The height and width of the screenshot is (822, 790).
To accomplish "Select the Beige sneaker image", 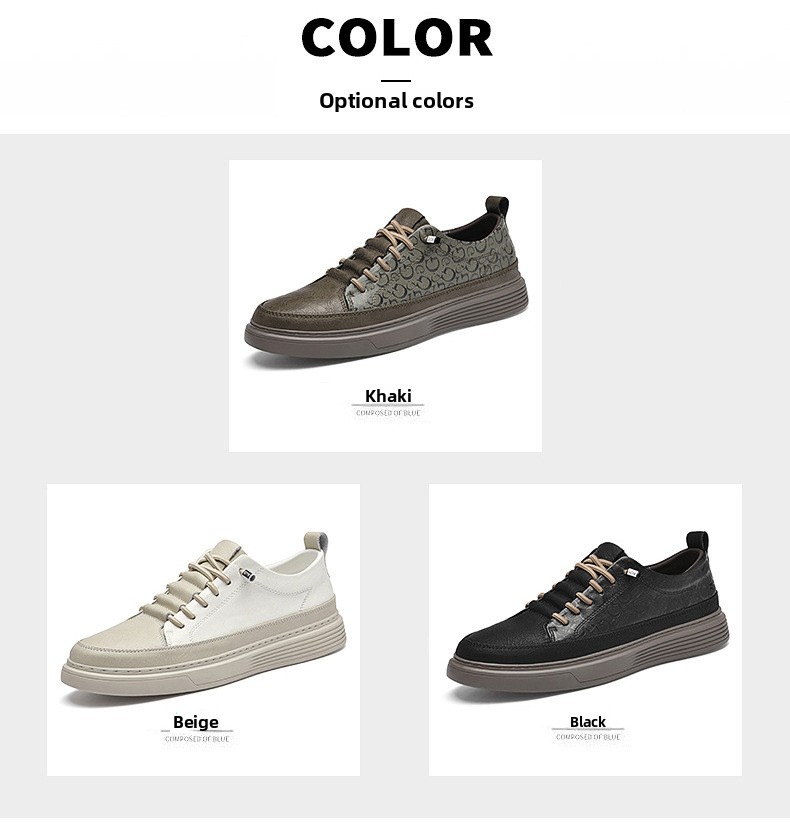I will (203, 615).
